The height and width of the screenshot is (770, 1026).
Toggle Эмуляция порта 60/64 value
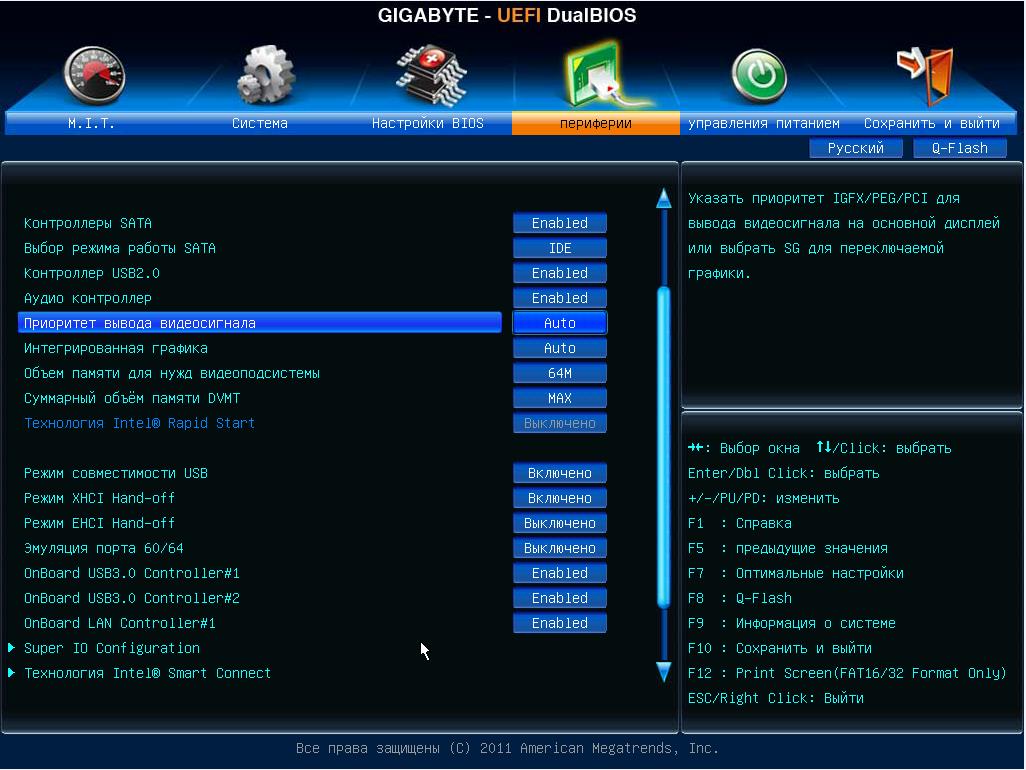click(x=559, y=548)
